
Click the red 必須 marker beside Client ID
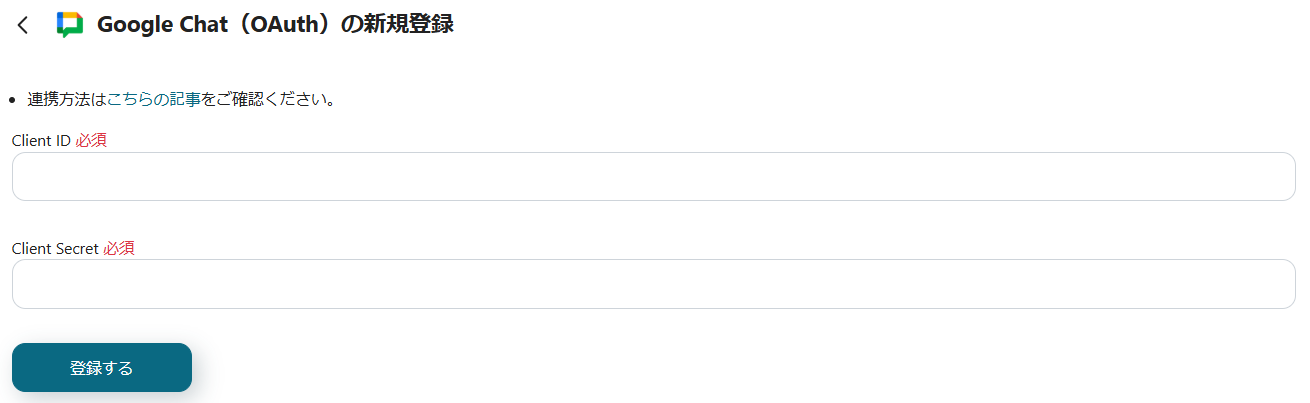coord(91,140)
